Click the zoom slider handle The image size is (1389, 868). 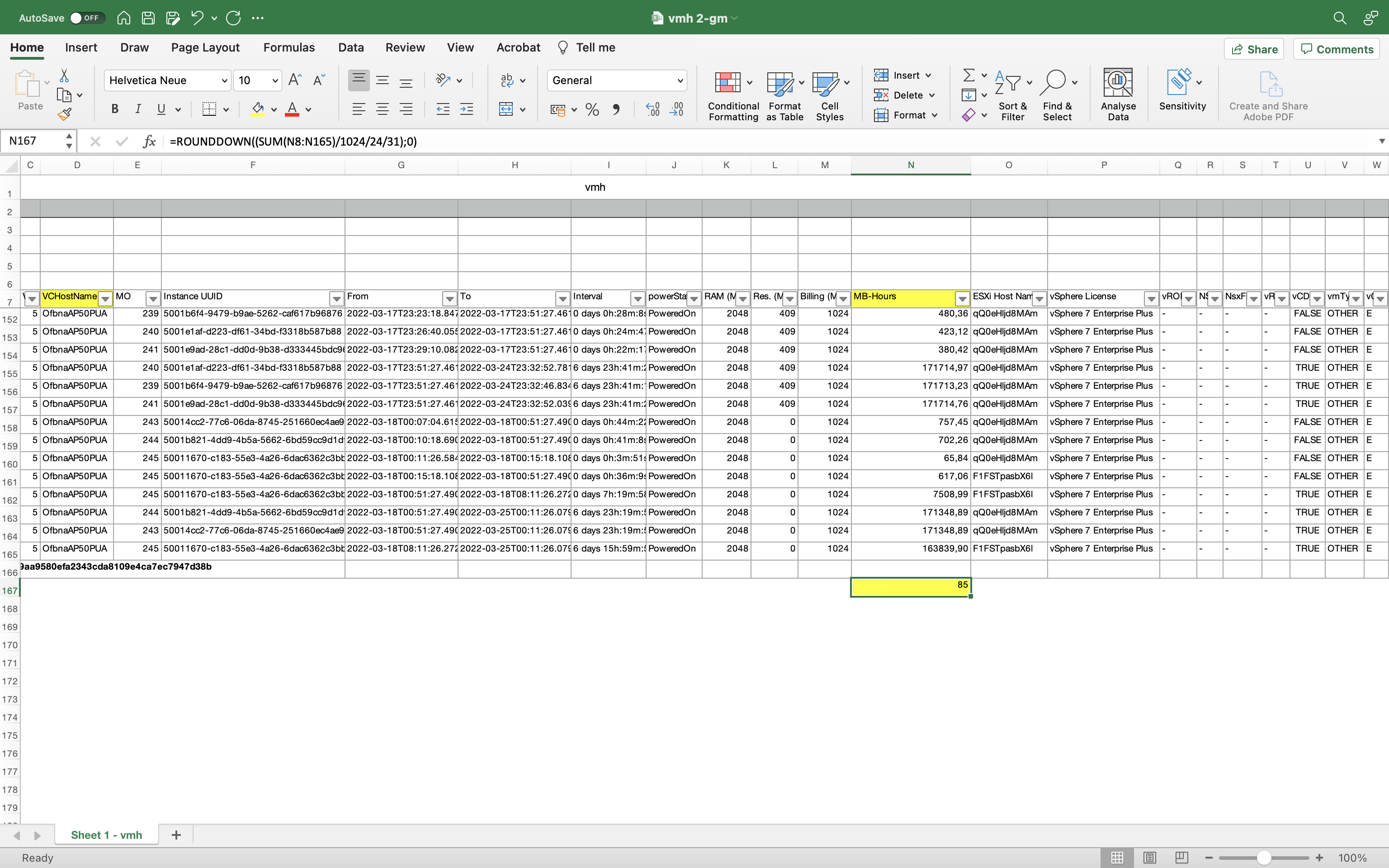[x=1263, y=858]
